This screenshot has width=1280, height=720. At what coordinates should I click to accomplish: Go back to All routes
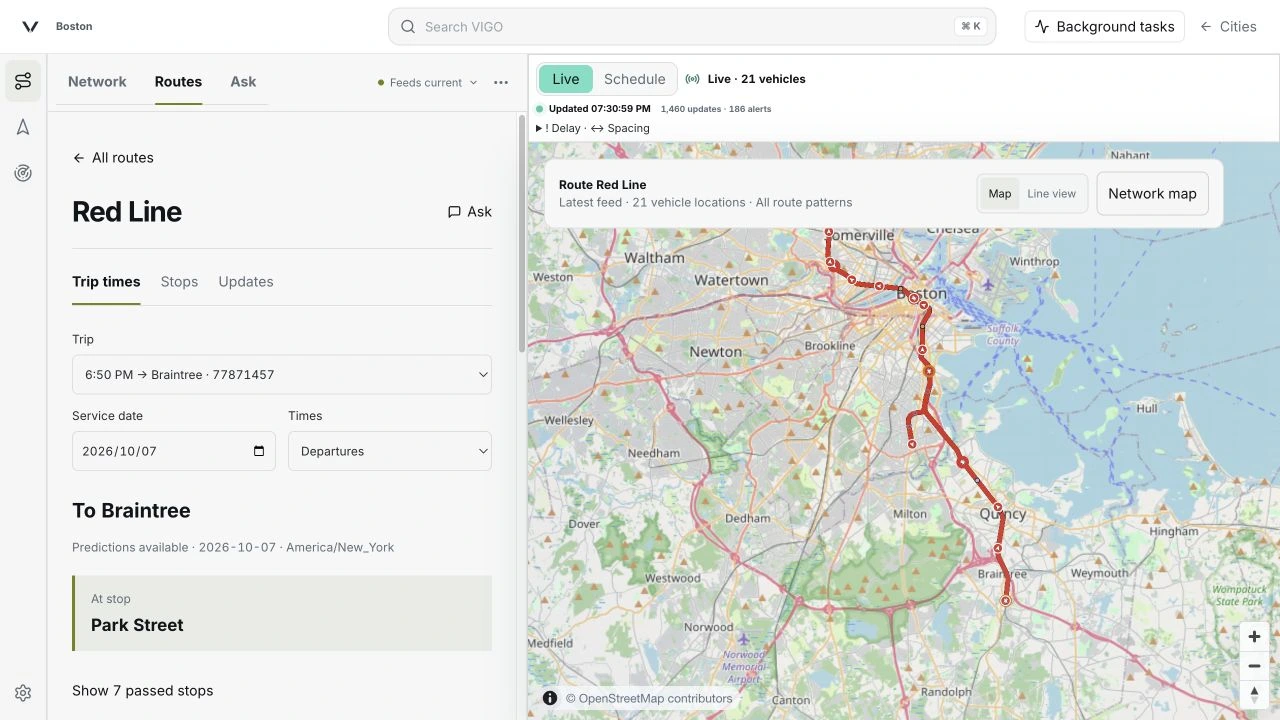[x=113, y=158]
